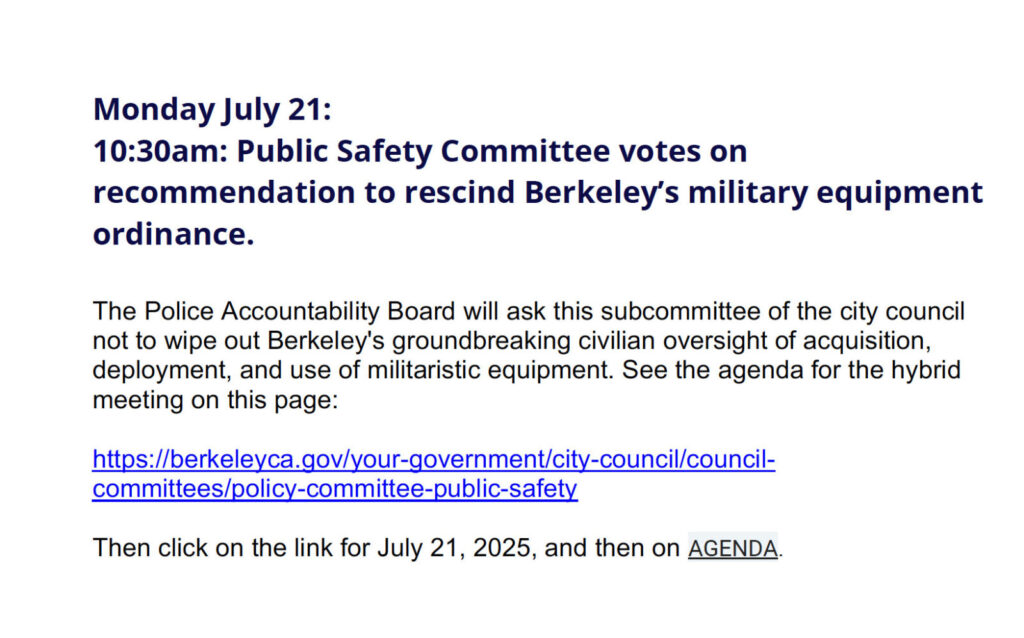1024x638 pixels.
Task: Click 'recommendation to rescind' in the heading
Action: point(304,193)
